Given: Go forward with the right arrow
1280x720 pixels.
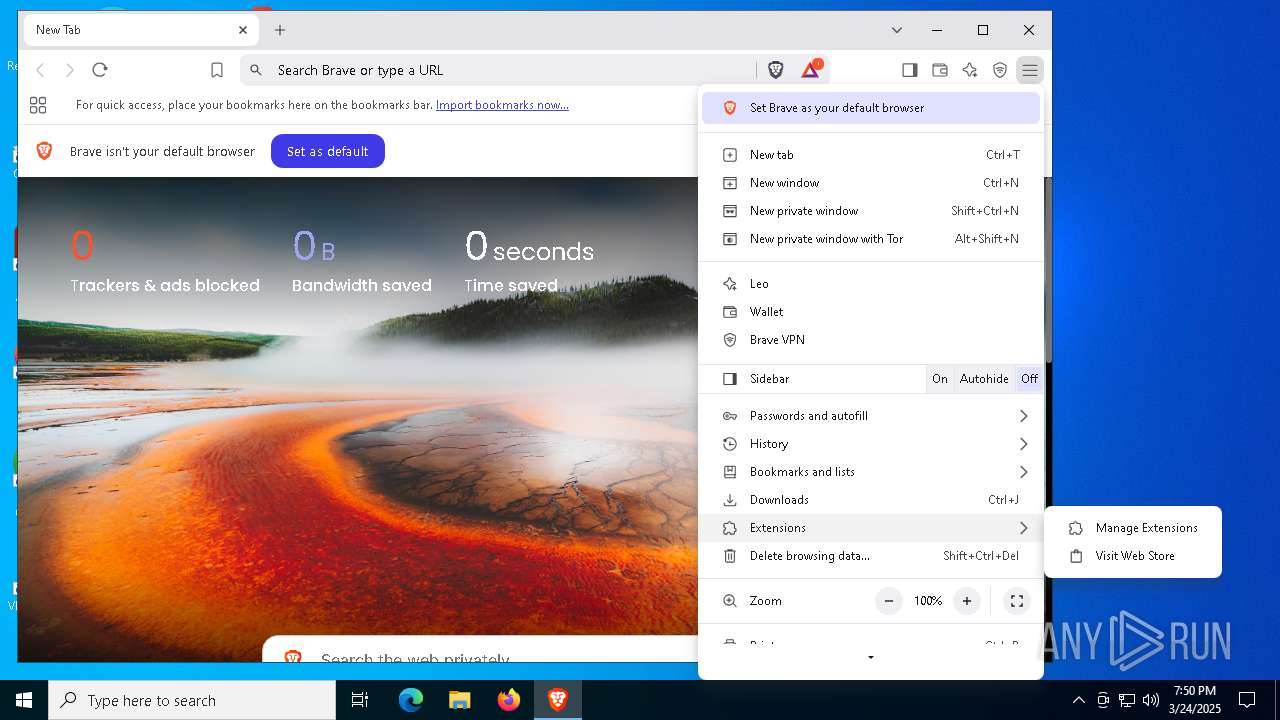Looking at the screenshot, I should click(70, 70).
